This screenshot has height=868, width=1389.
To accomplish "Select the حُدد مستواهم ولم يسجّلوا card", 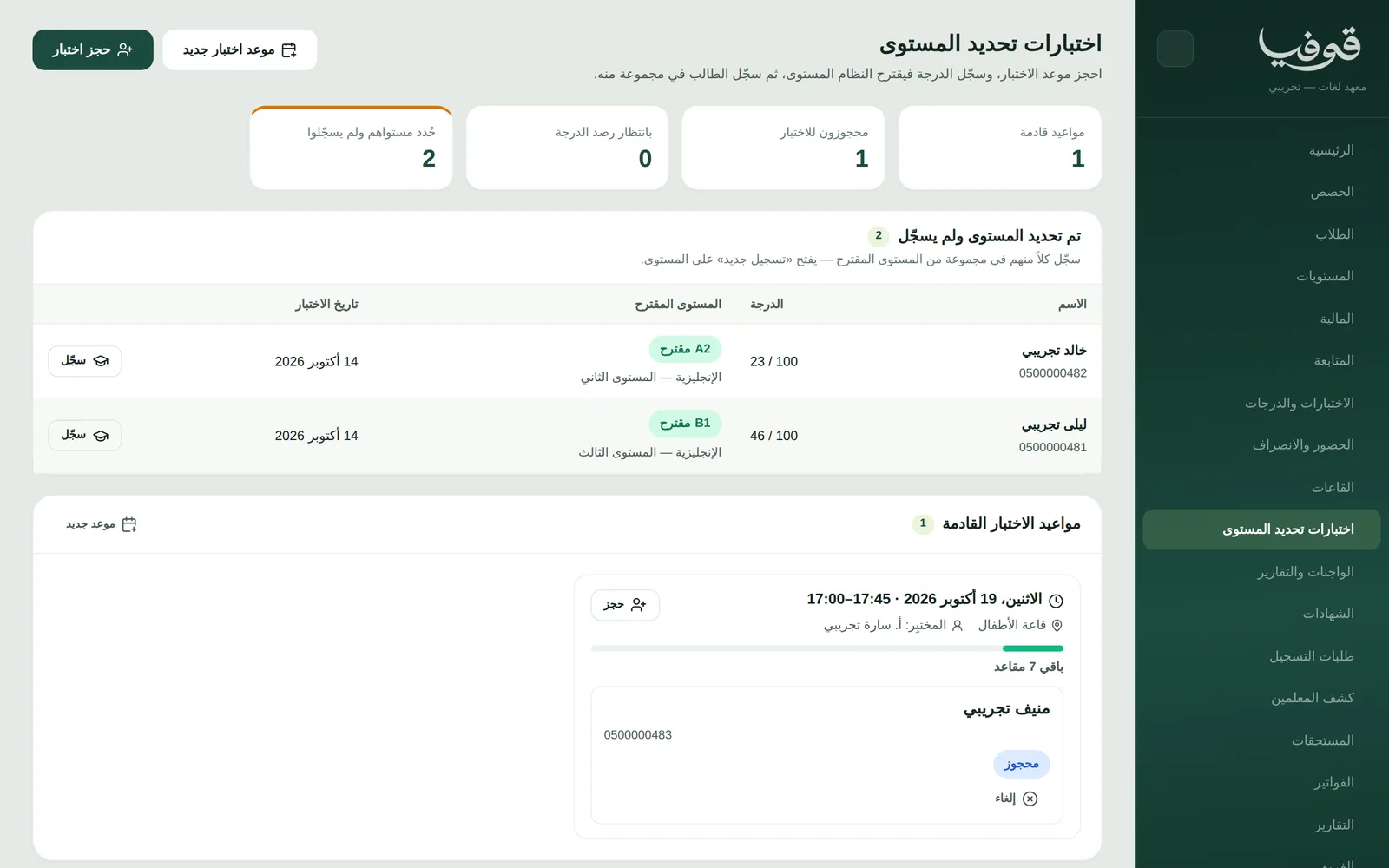I will (351, 148).
